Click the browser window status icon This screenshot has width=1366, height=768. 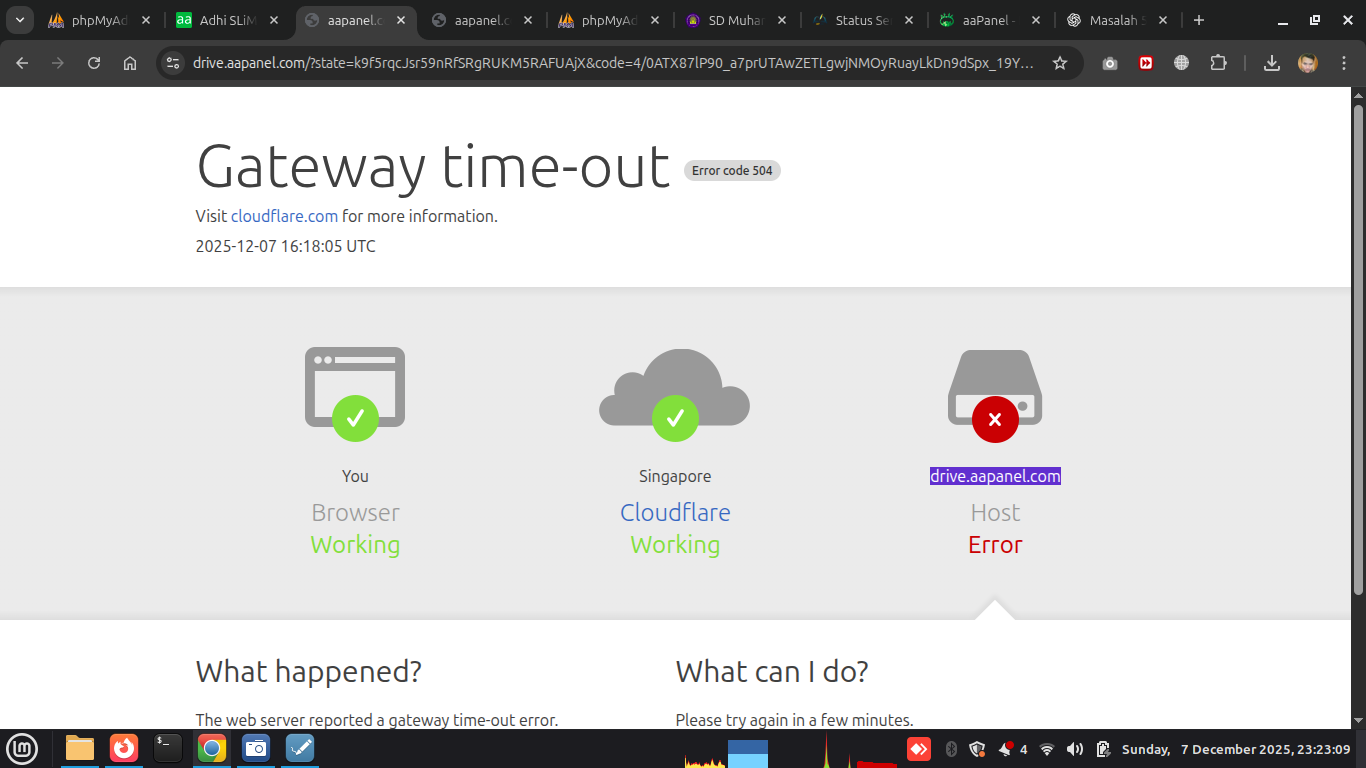pos(355,393)
